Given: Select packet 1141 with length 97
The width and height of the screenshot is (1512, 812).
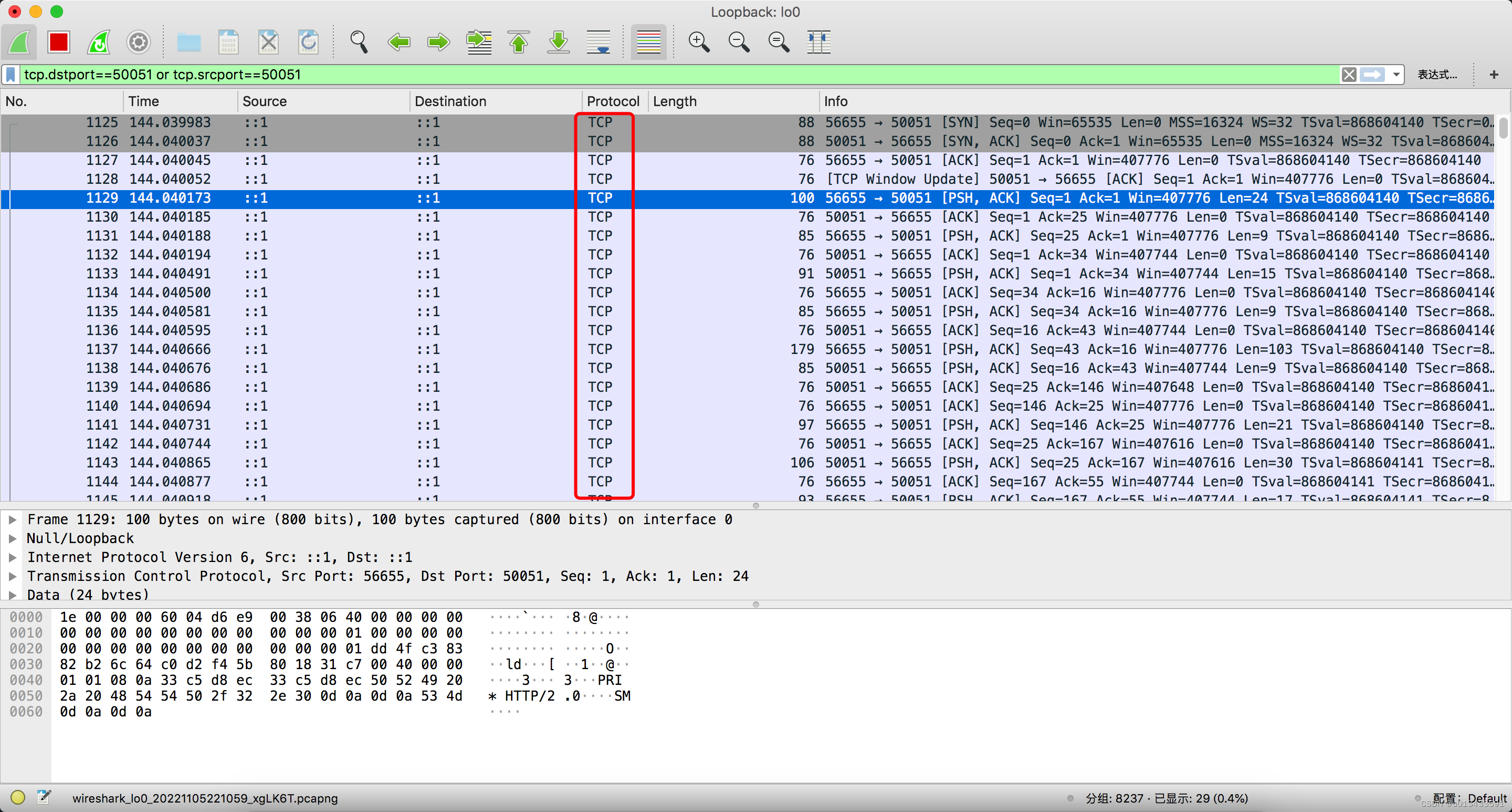Looking at the screenshot, I should click(748, 425).
